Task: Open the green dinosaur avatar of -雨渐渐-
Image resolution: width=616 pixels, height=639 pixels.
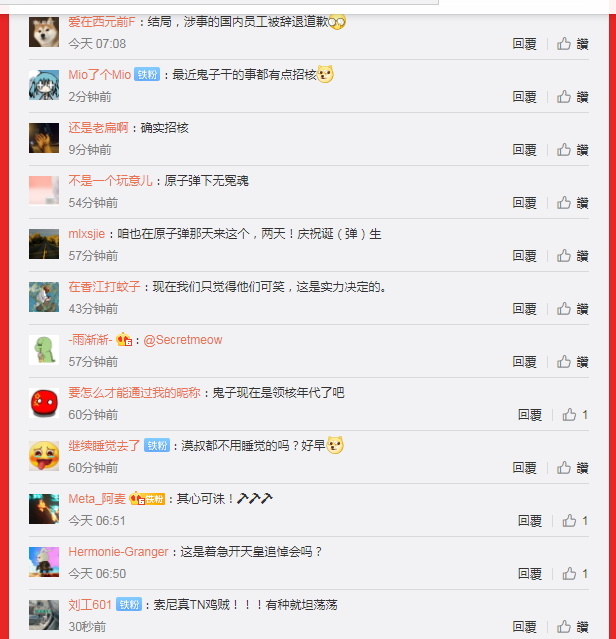Action: point(44,350)
